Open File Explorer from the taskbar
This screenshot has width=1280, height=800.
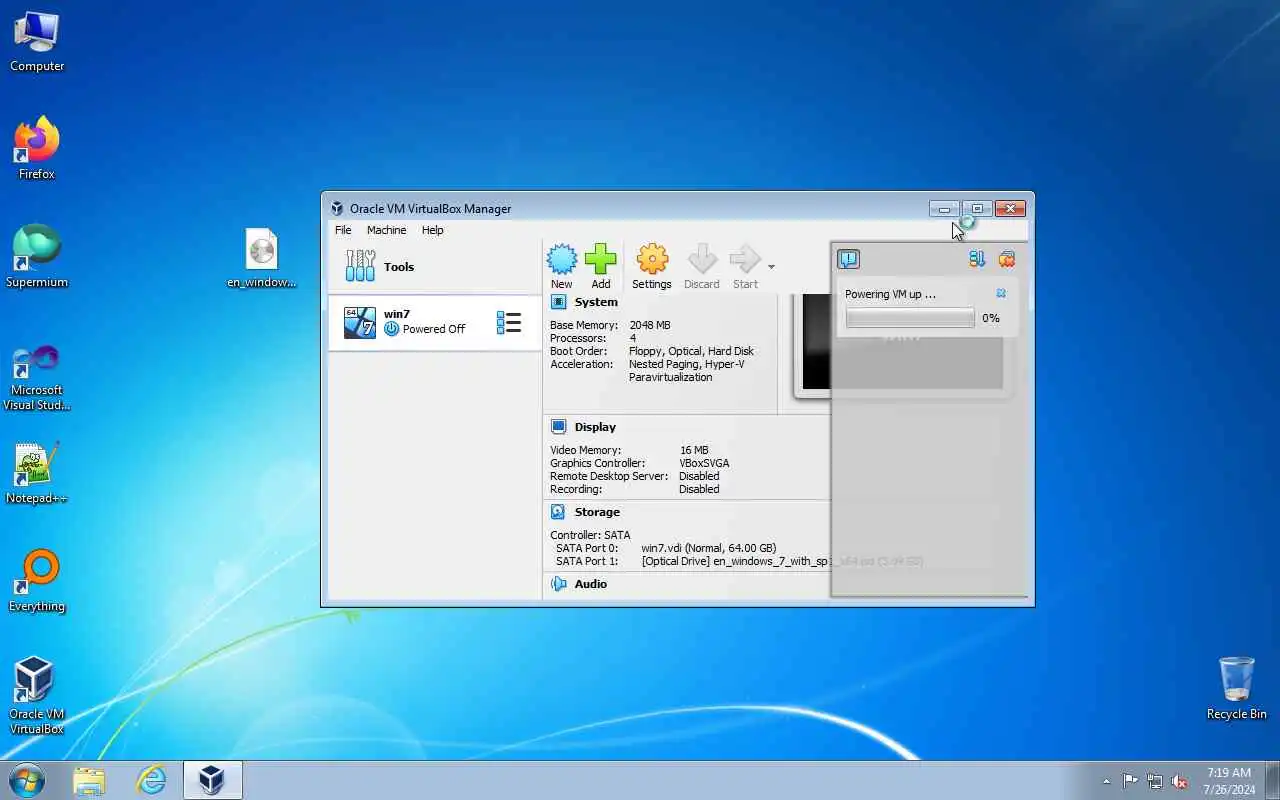[x=89, y=780]
